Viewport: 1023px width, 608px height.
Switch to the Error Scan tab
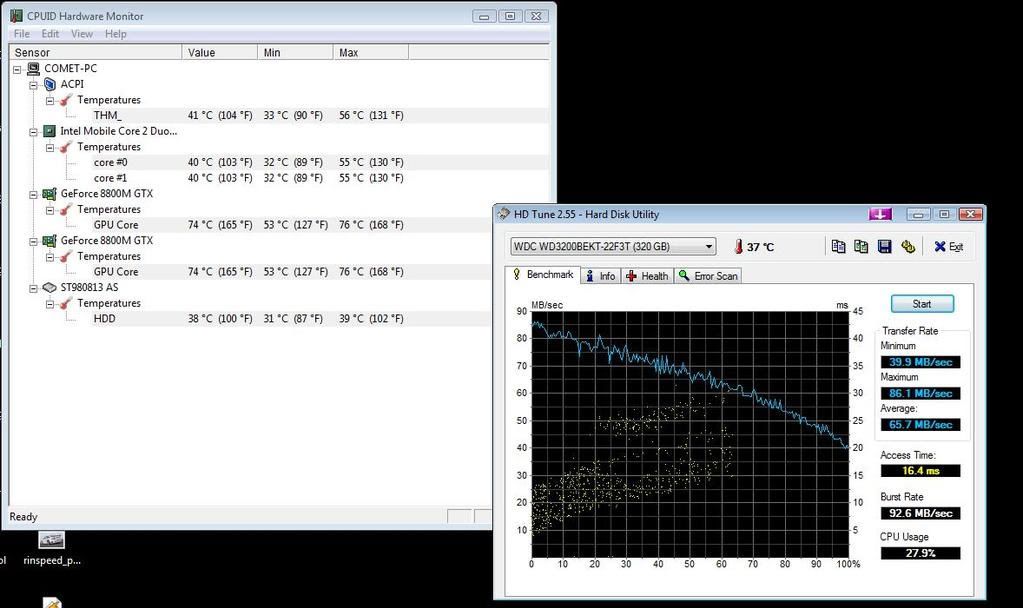coord(708,276)
